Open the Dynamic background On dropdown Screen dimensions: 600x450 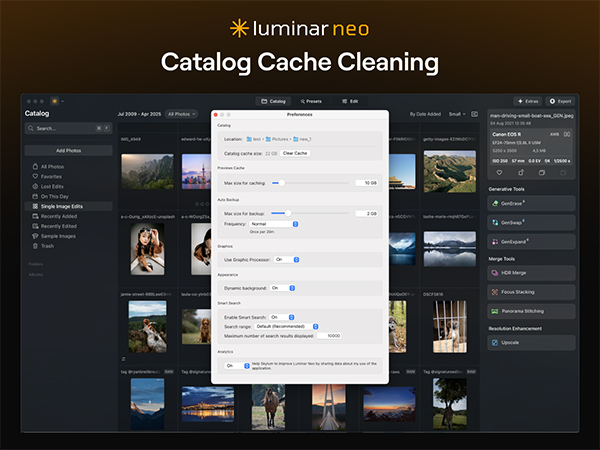click(283, 288)
